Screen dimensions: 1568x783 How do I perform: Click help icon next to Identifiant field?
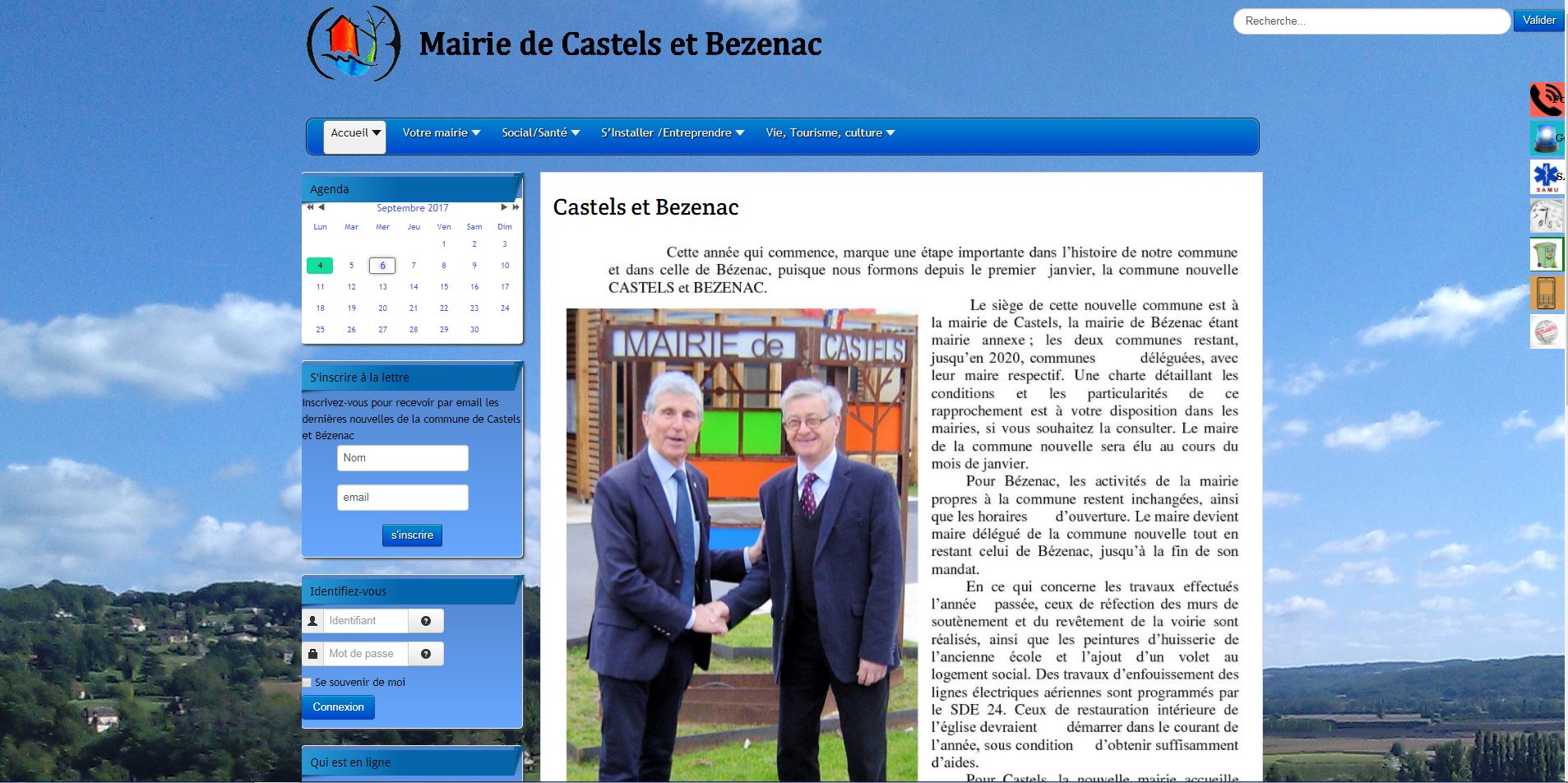426,621
